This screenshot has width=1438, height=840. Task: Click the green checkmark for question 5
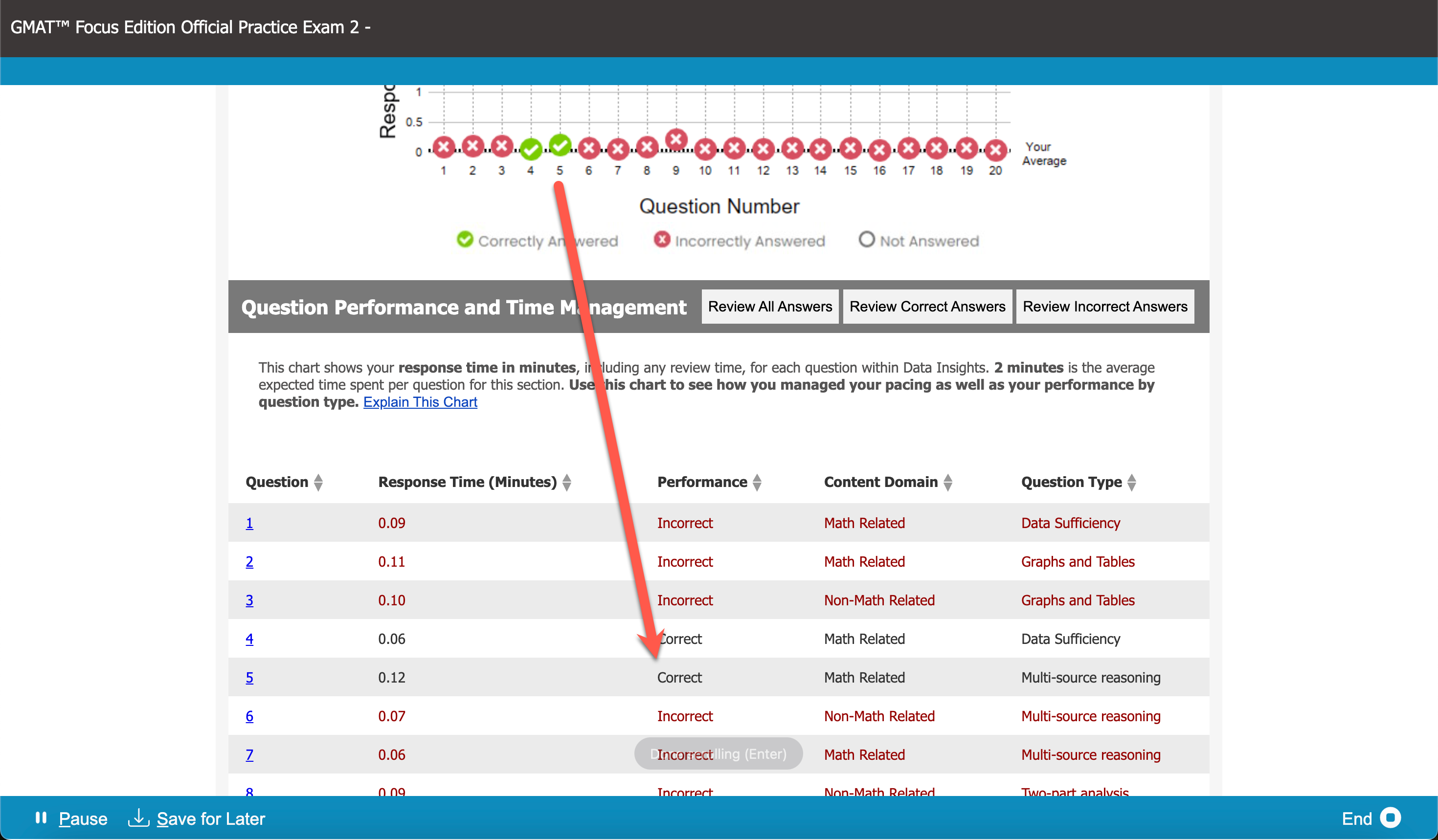pos(560,145)
